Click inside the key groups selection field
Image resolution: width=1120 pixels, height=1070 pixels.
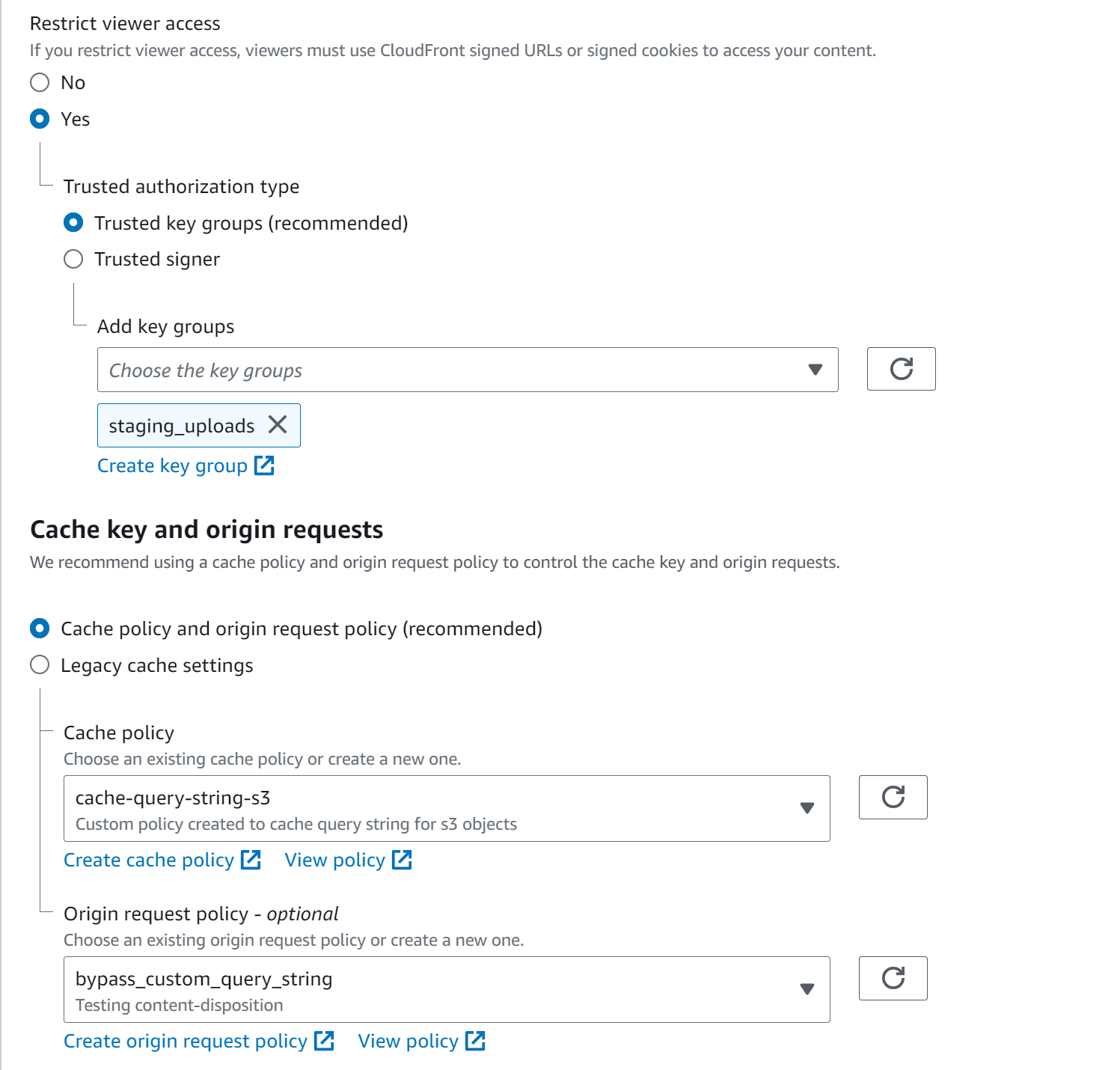(x=374, y=369)
